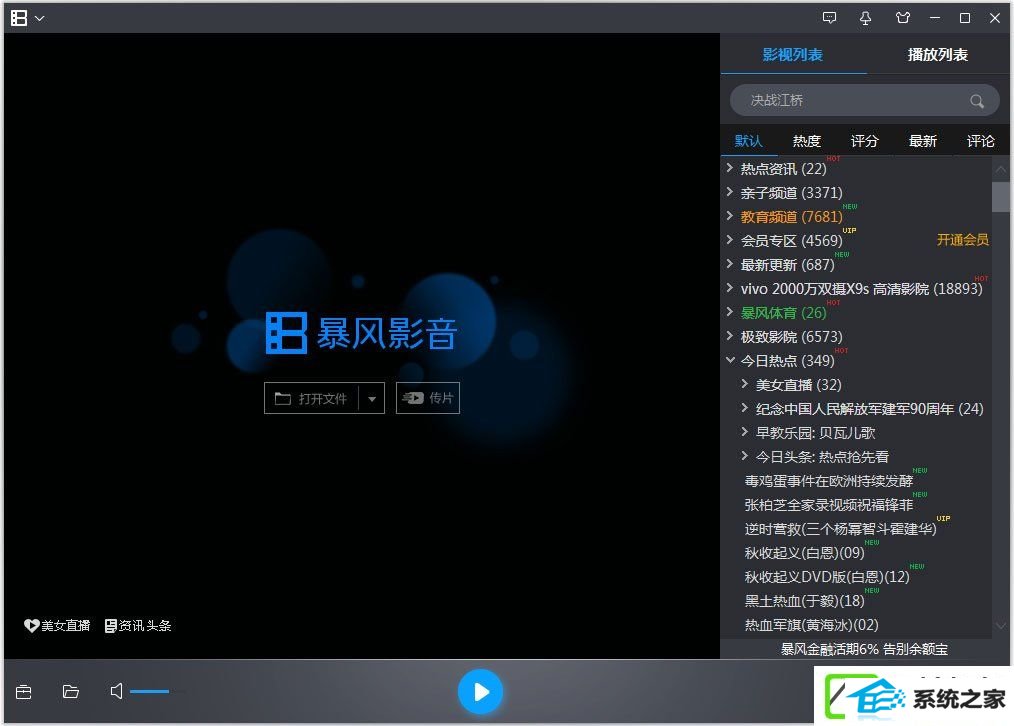The width and height of the screenshot is (1014, 726).
Task: Minimize the player window
Action: (934, 18)
